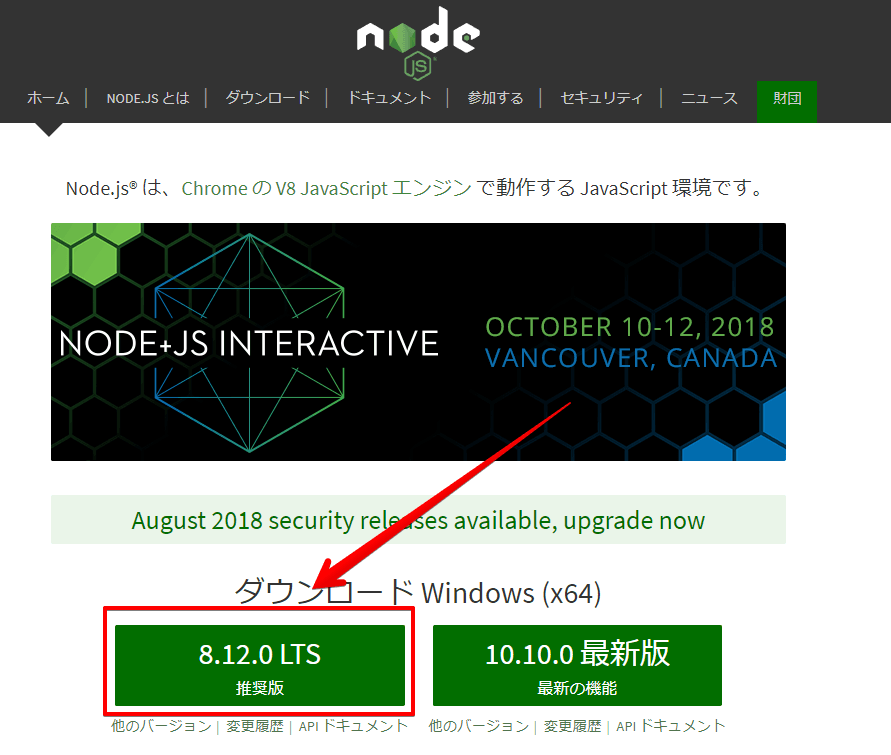Open 変更履歴 under the 最新版 button
The height and width of the screenshot is (755, 891).
572,726
